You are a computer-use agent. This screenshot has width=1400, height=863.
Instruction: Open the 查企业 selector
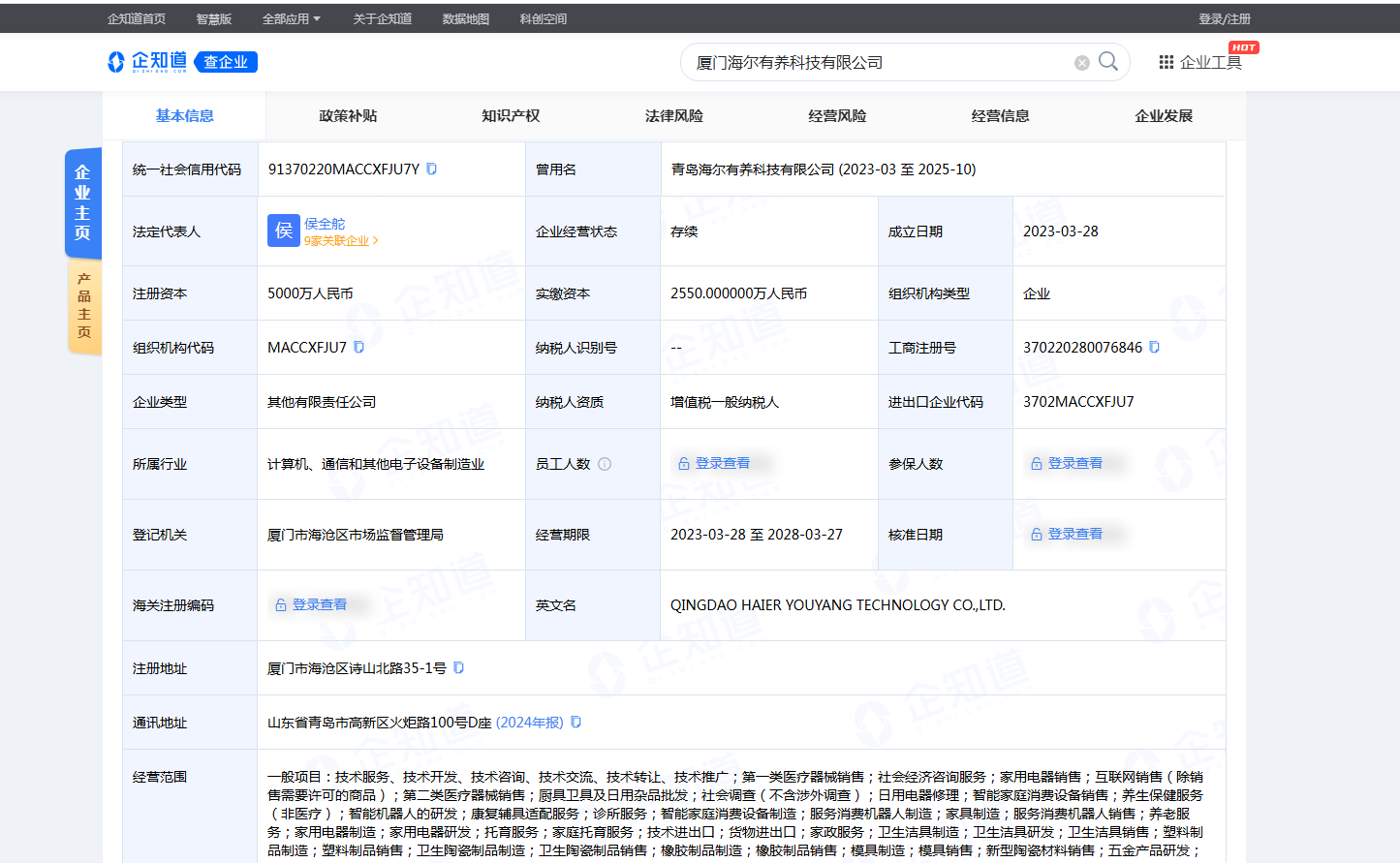(x=226, y=62)
